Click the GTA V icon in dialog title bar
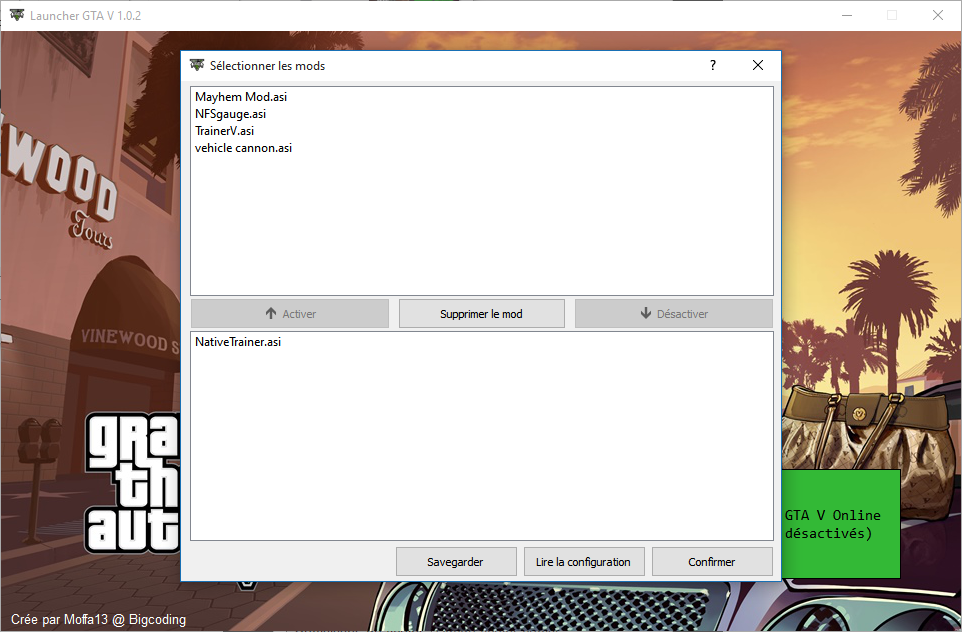Viewport: 962px width, 632px height. [x=197, y=66]
